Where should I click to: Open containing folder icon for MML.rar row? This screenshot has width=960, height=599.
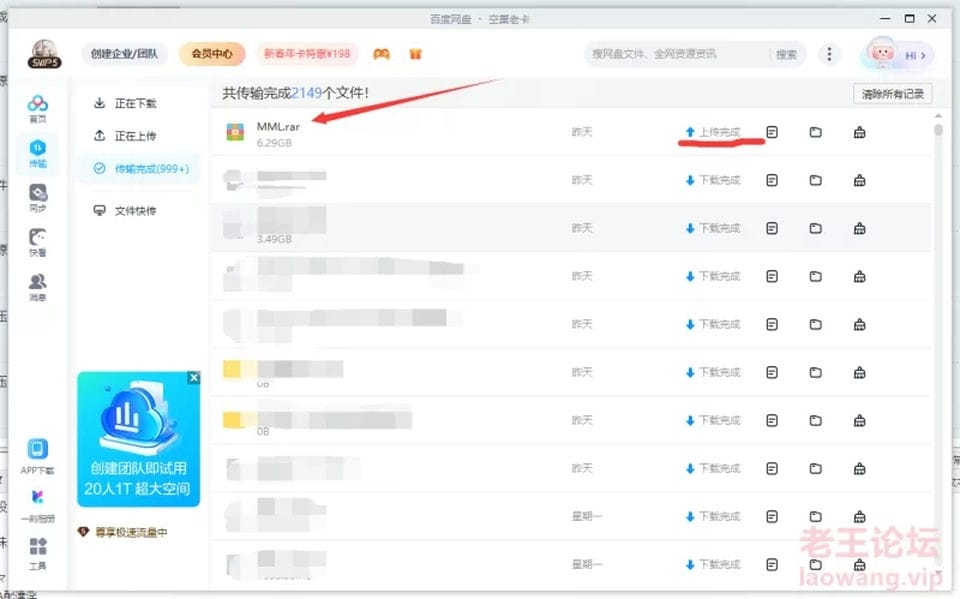(x=816, y=132)
